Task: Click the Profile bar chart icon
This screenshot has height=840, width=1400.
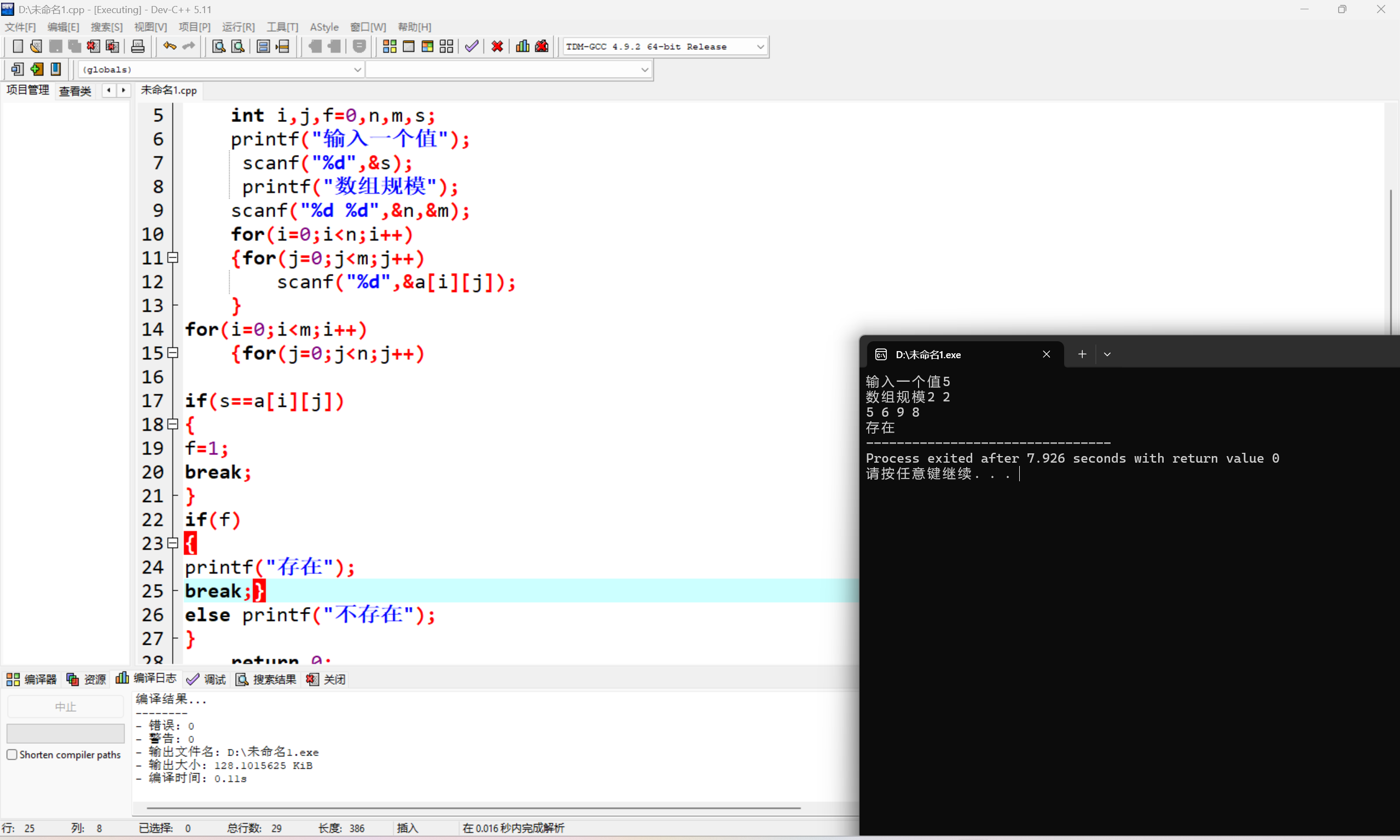Action: [x=522, y=46]
